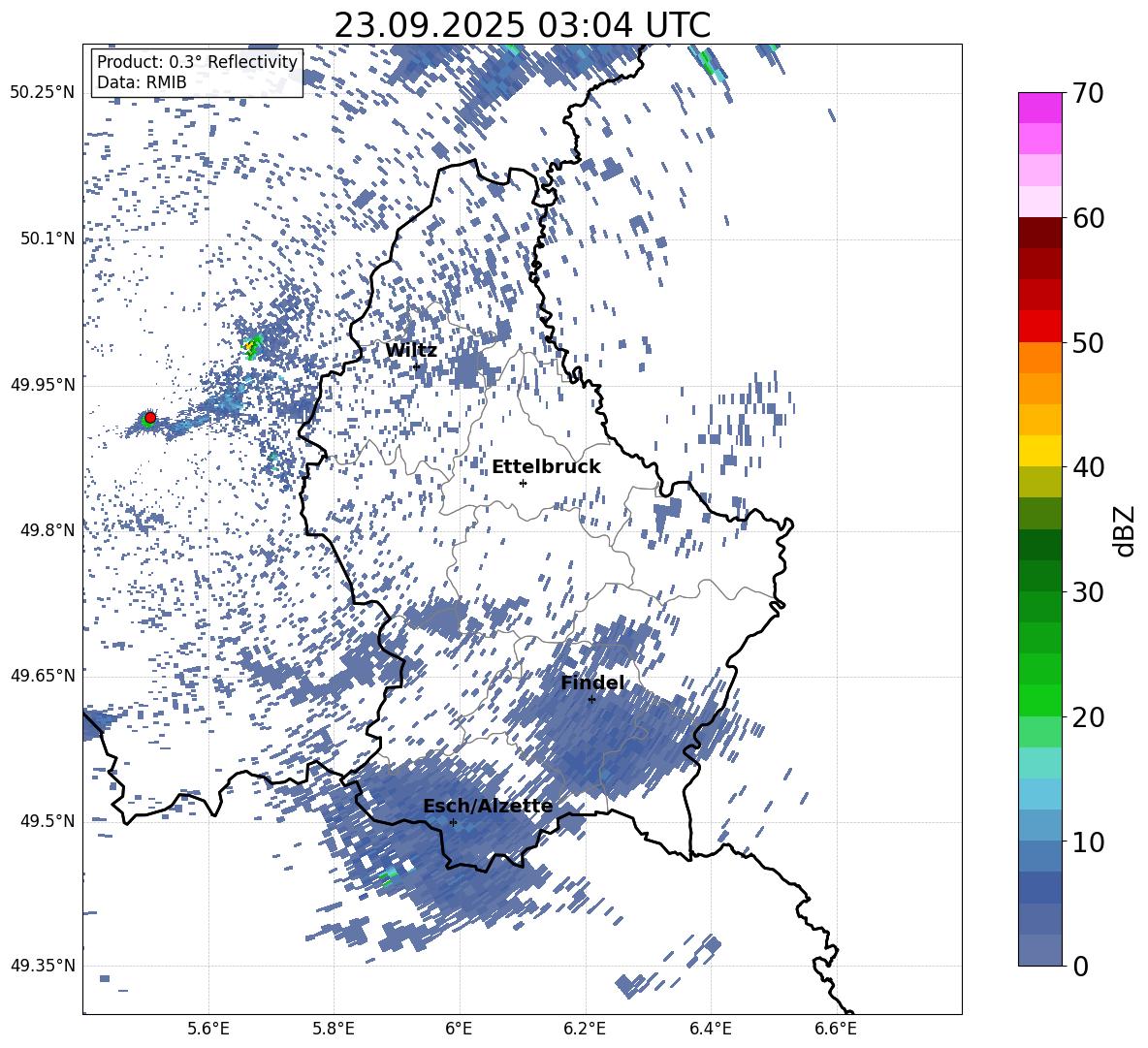The image size is (1148, 1048).
Task: Click the small green echo southwest of Esch/Alzette
Action: pos(389,876)
